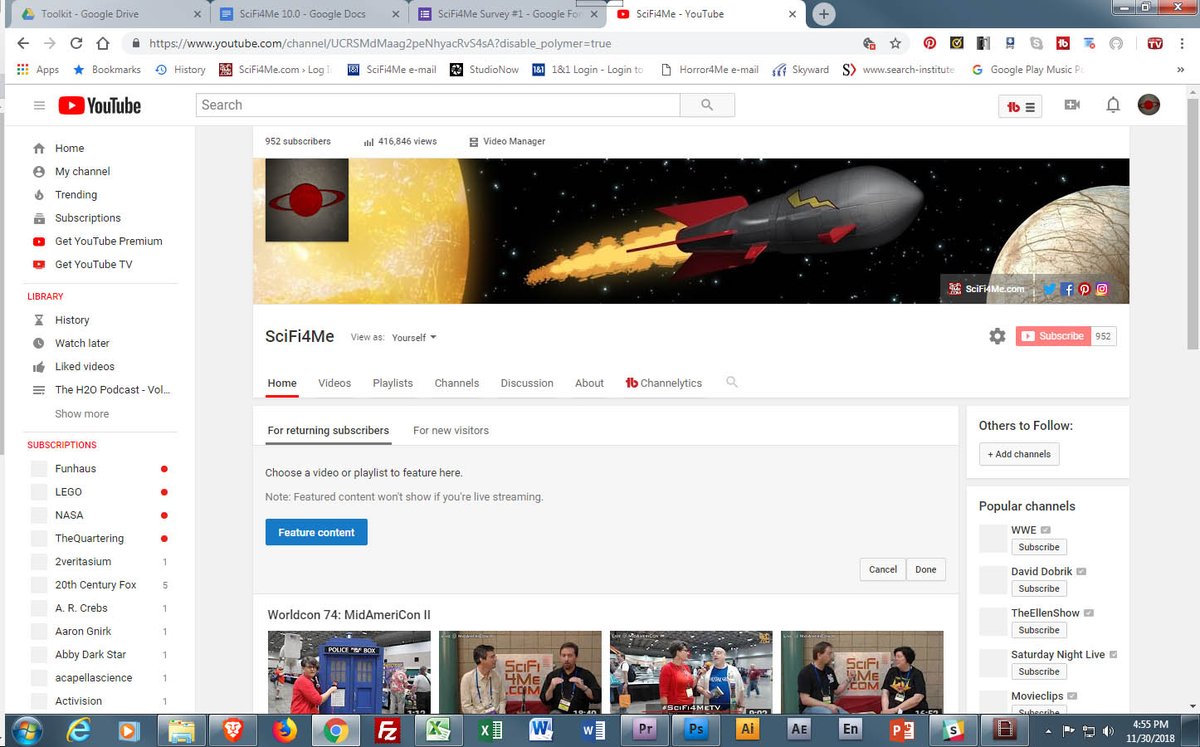Click the search magnifier button
Screen dimensions: 1200x747
[707, 105]
